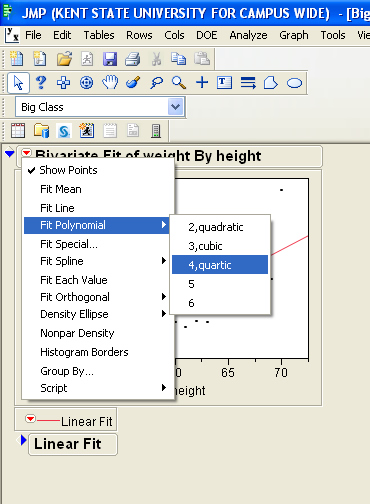Select the Magnifier zoom tool
This screenshot has width=370, height=504.
tap(179, 82)
